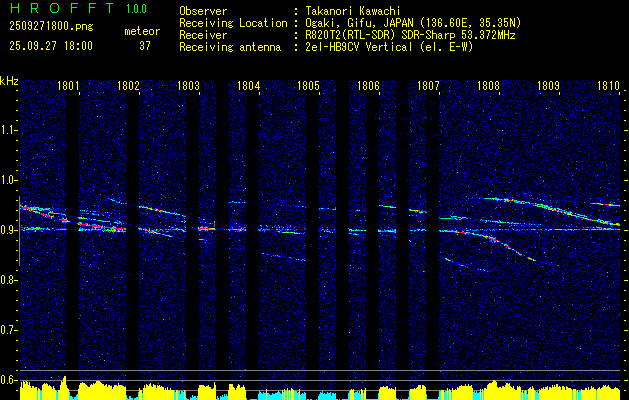
Task: Click the 1809 time marker
Action: click(x=548, y=86)
